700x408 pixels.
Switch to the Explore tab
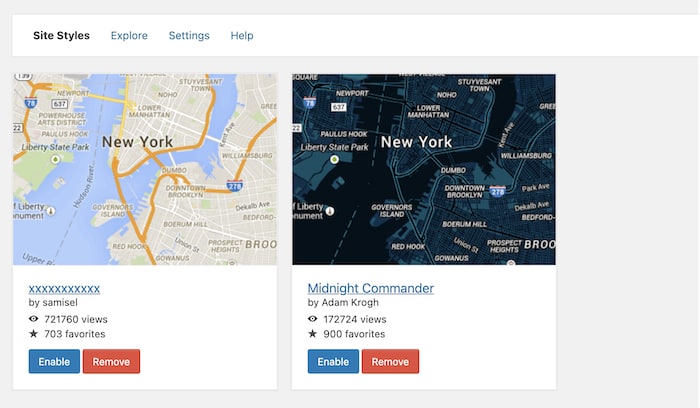(129, 36)
